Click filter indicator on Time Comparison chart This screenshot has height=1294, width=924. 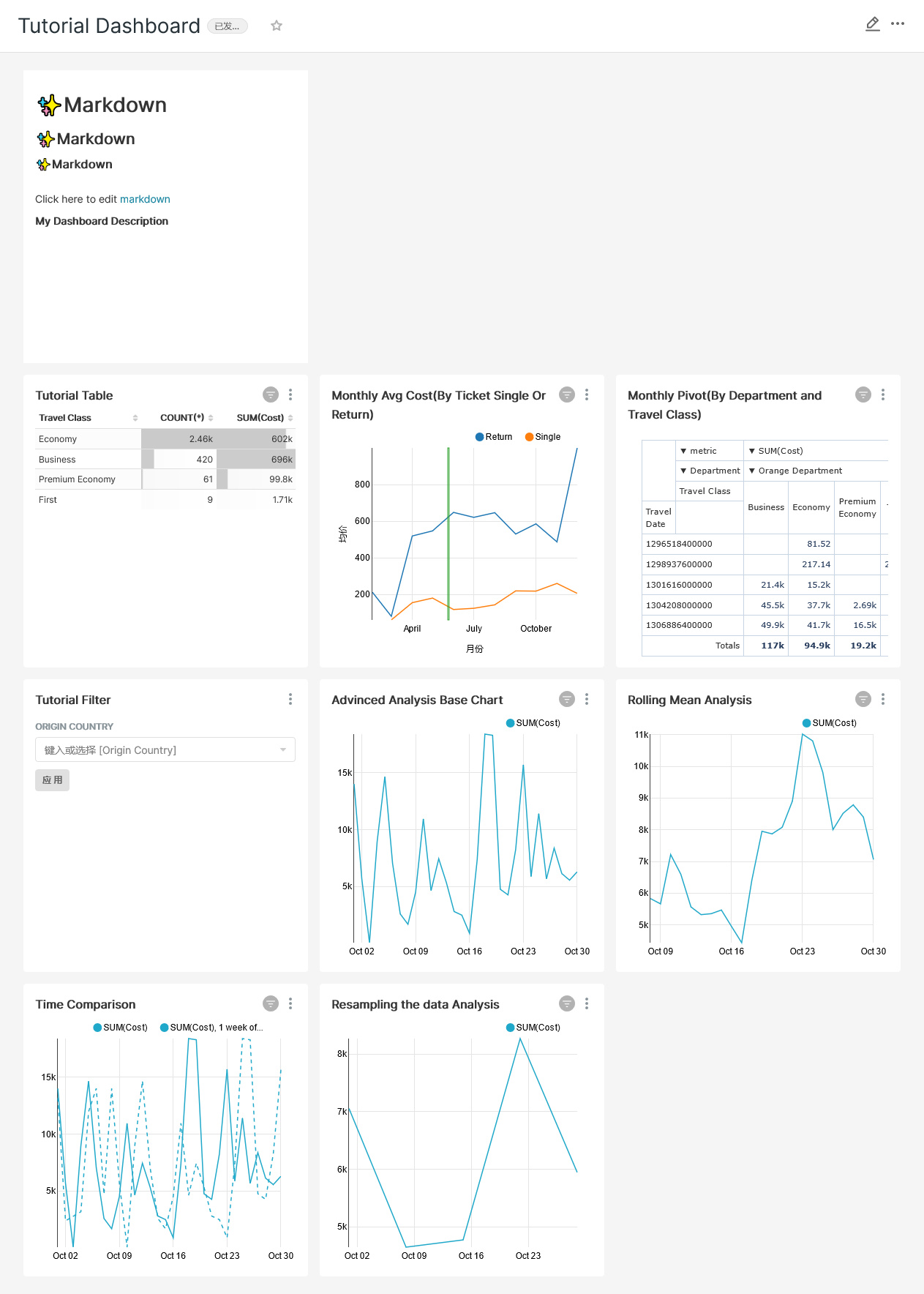(271, 1003)
